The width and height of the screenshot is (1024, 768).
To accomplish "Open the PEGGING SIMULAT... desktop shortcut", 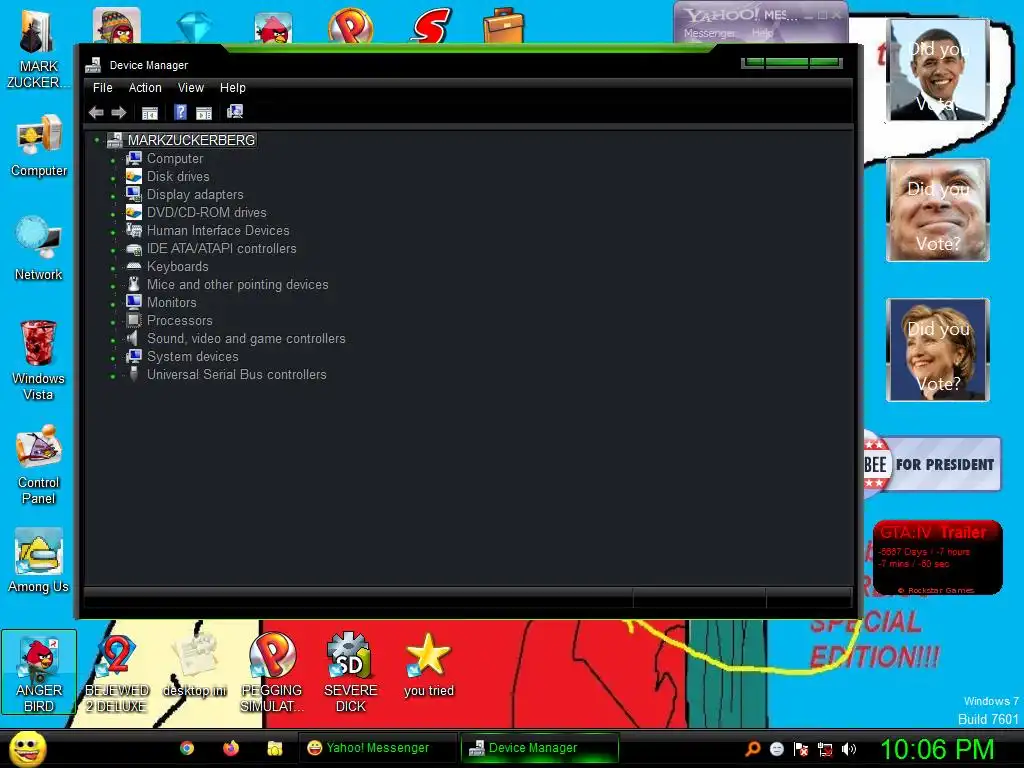I will [x=272, y=673].
